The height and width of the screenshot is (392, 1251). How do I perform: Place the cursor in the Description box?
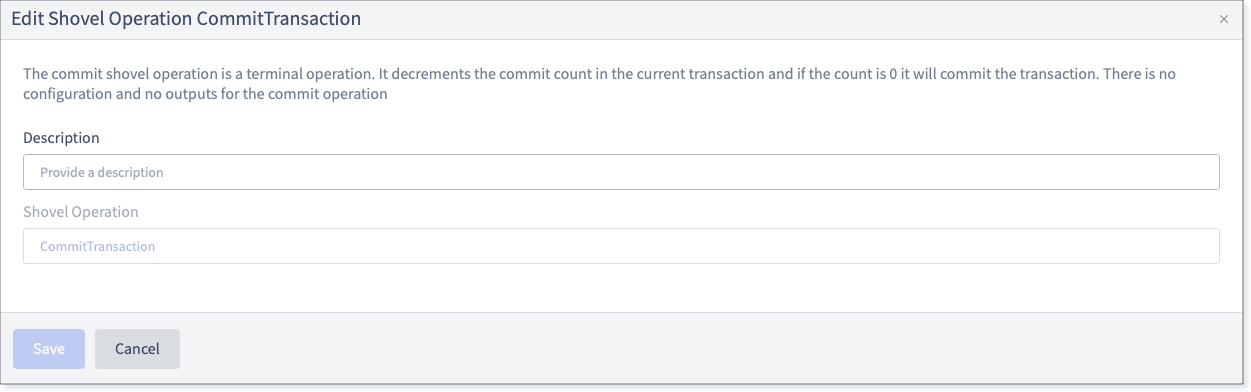point(621,172)
